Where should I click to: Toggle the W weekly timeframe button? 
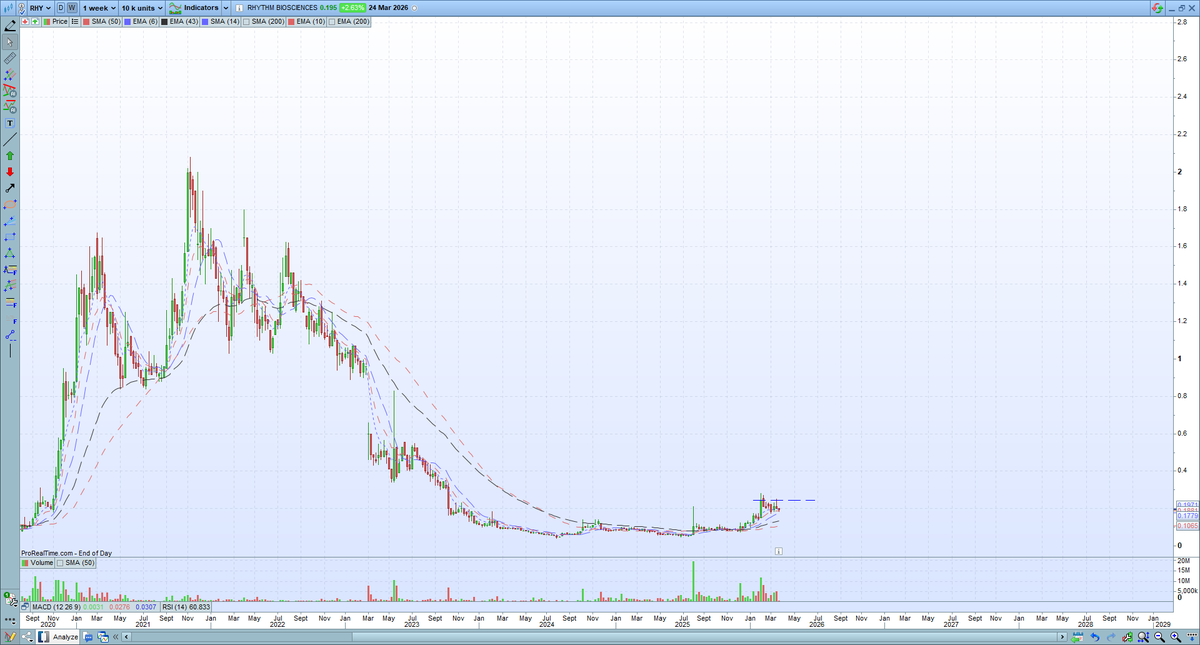(x=72, y=8)
